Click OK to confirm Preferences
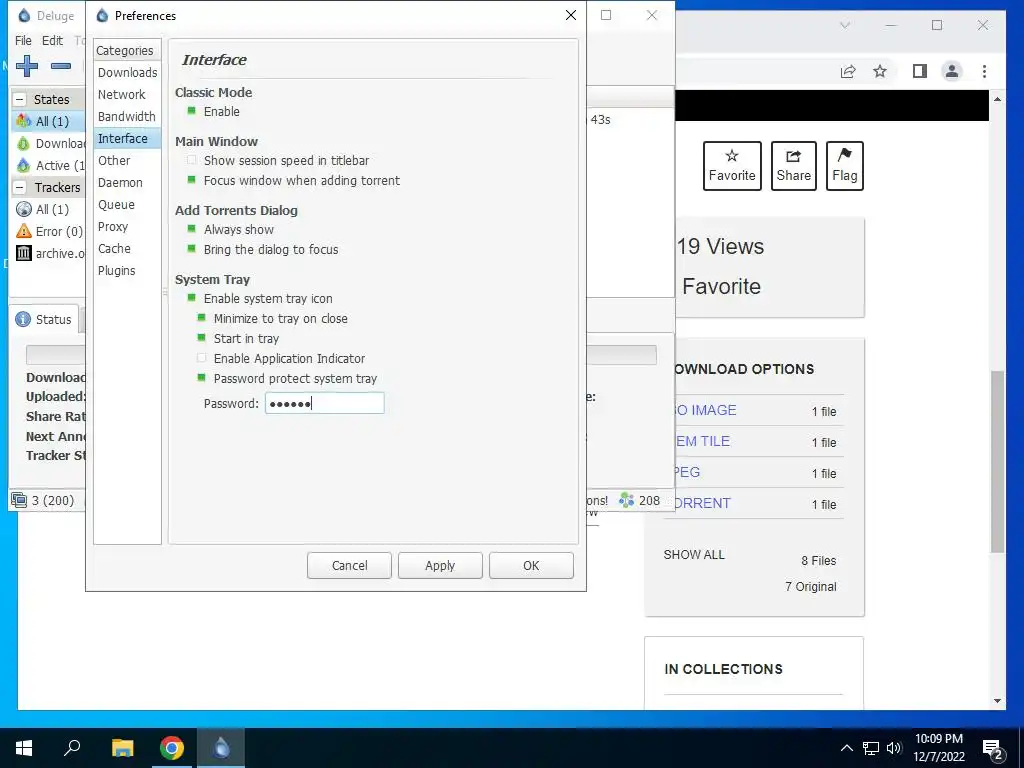Viewport: 1024px width, 768px height. [x=531, y=566]
